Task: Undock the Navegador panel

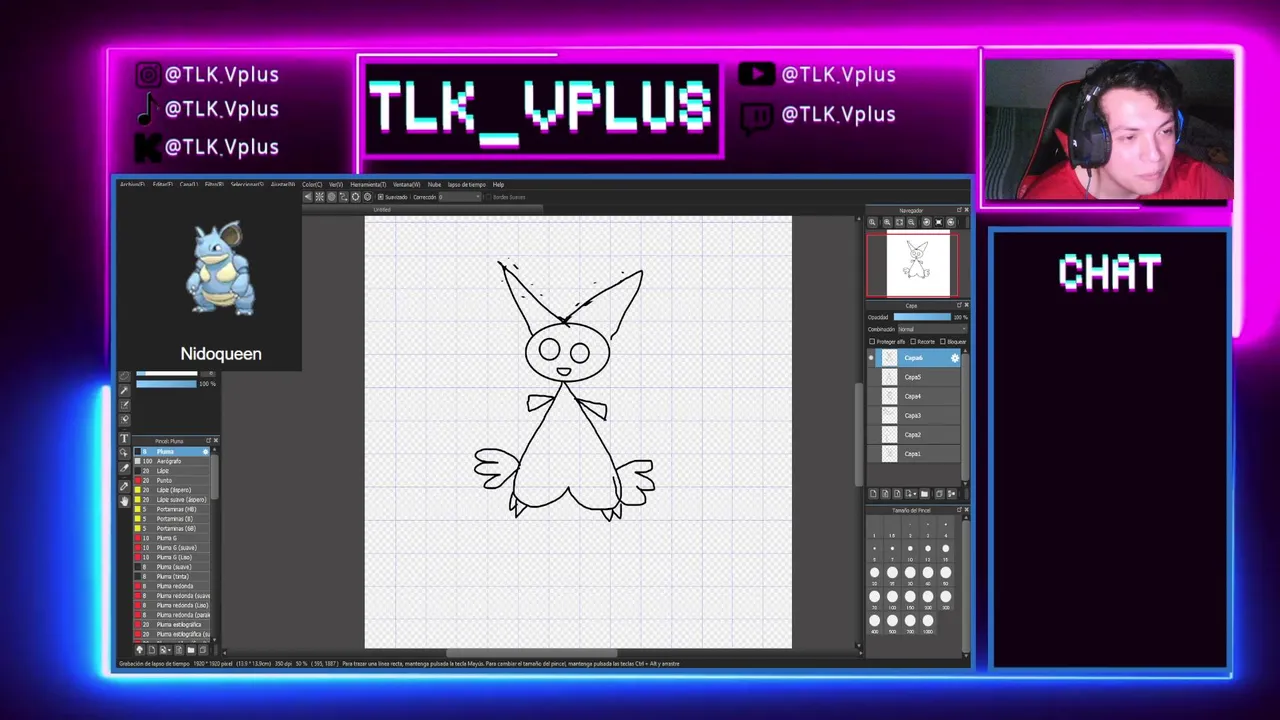Action: point(959,210)
